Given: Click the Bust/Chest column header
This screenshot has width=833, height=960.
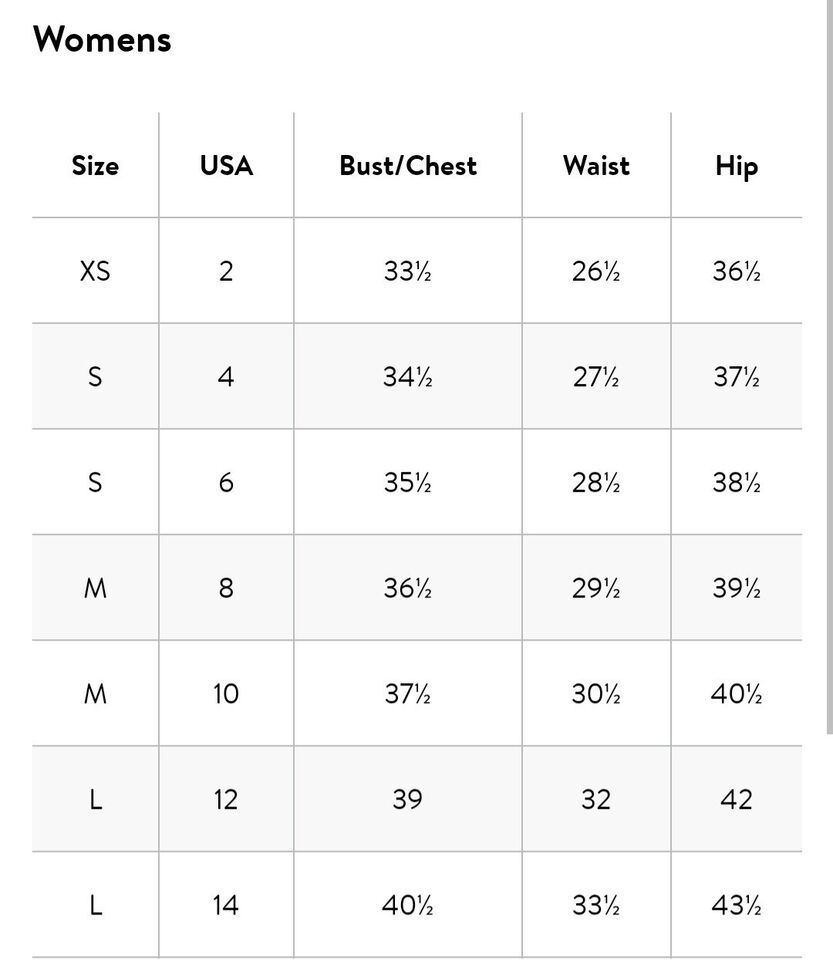Looking at the screenshot, I should [x=408, y=165].
